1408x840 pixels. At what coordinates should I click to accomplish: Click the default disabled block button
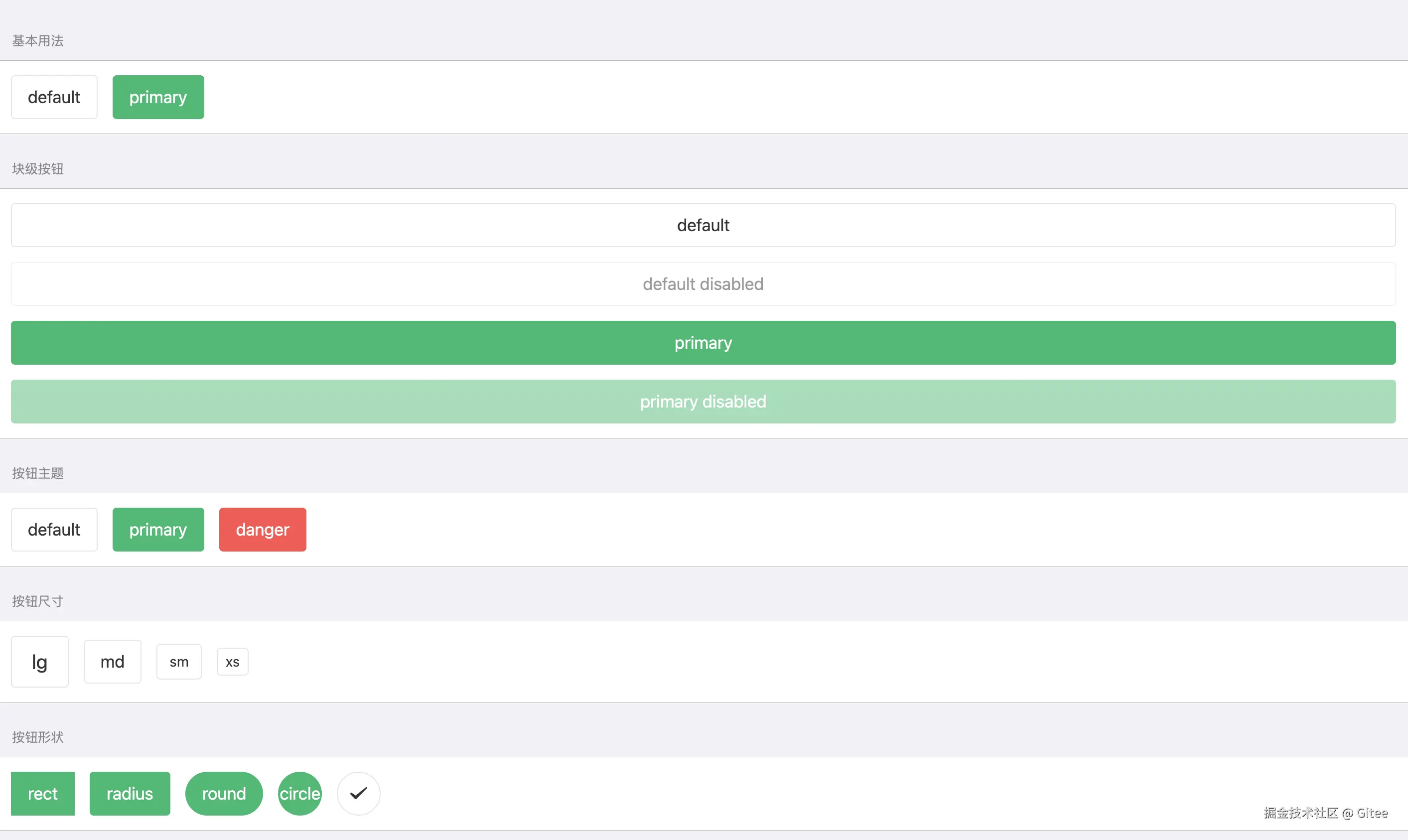point(703,283)
